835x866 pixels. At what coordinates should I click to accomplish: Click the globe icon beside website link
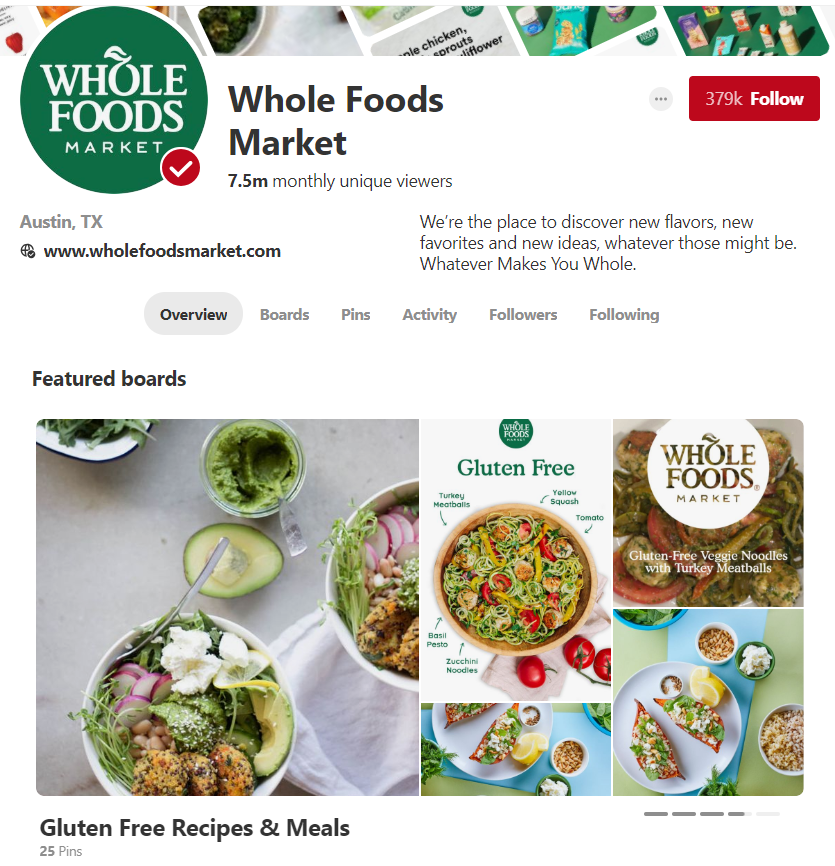pos(28,251)
